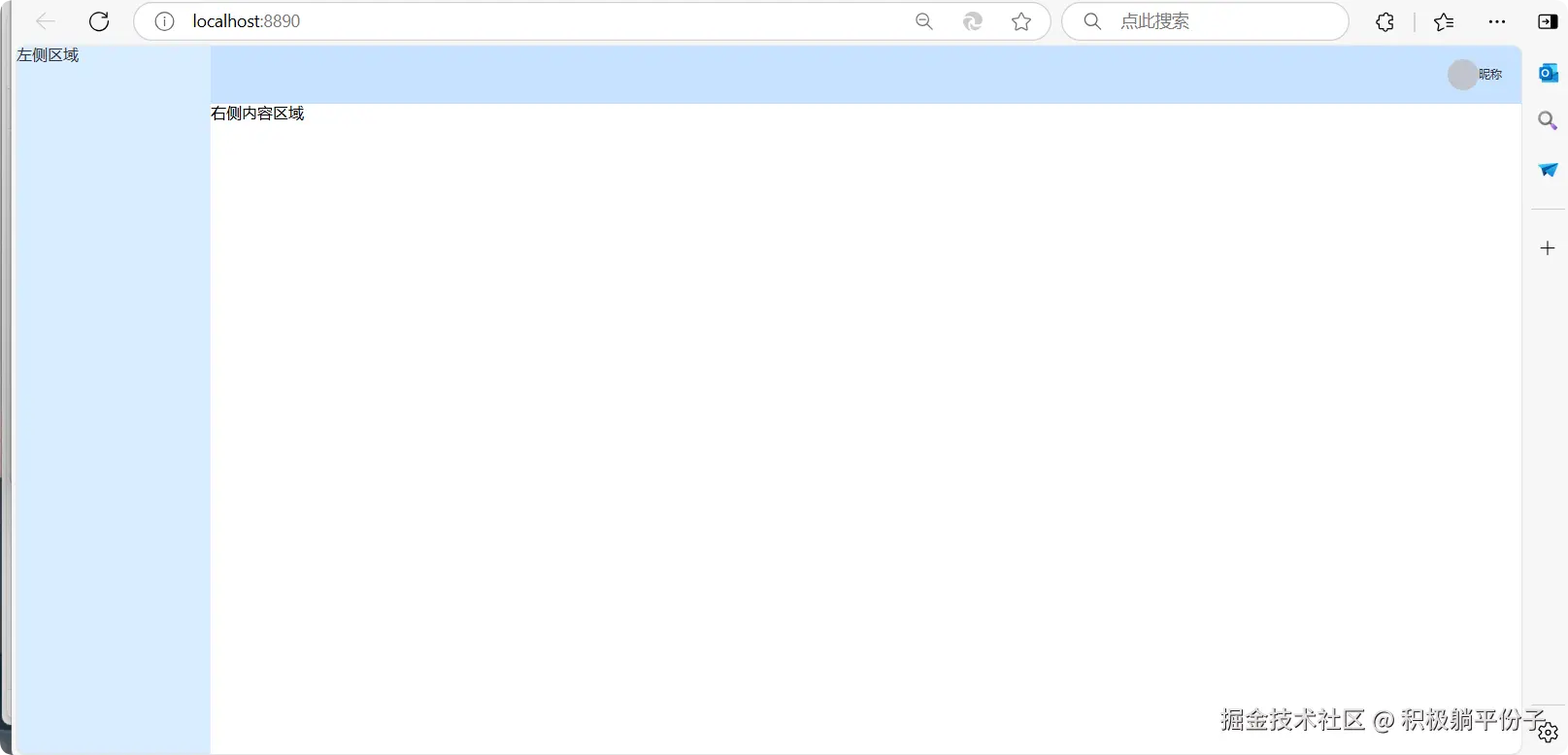Viewport: 1568px width, 755px height.
Task: Click the plus icon to customize sidebar
Action: (x=1548, y=248)
